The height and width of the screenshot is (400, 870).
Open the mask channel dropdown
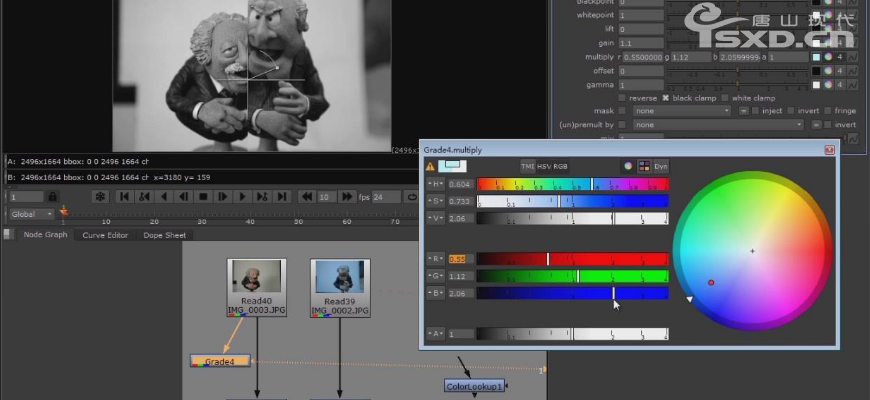(681, 111)
